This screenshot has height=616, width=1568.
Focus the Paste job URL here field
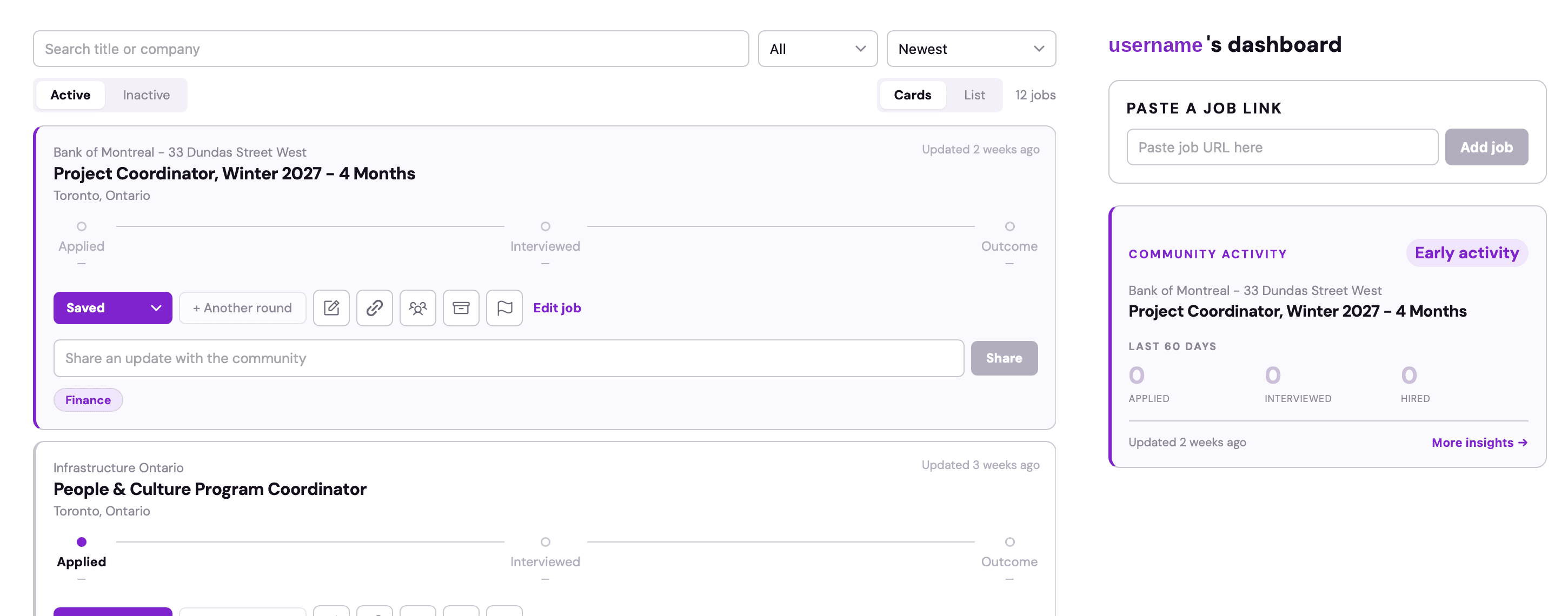pos(1282,147)
